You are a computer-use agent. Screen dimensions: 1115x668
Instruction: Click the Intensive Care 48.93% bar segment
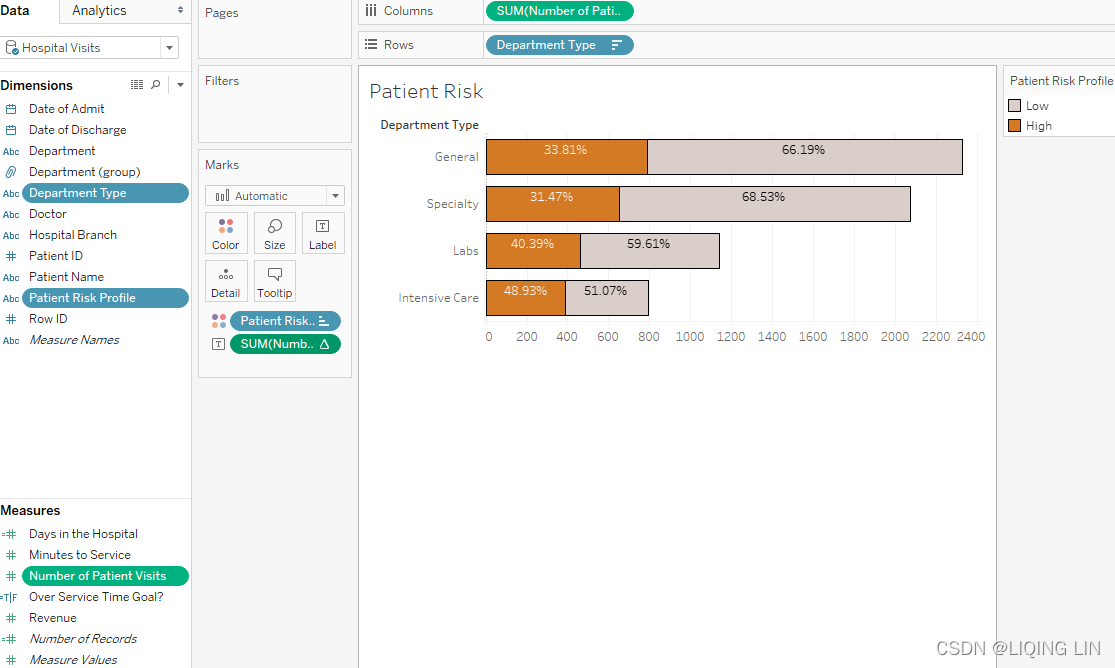click(x=526, y=298)
